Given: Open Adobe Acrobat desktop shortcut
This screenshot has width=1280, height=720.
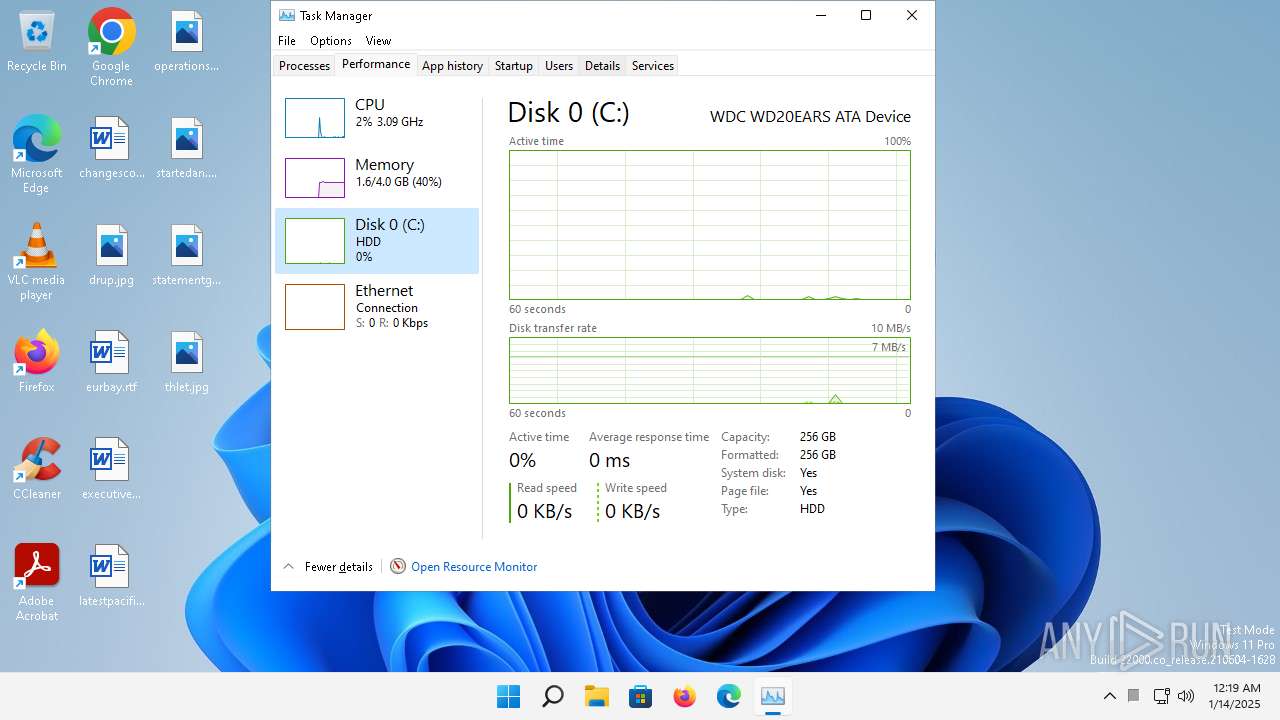Looking at the screenshot, I should click(x=37, y=583).
